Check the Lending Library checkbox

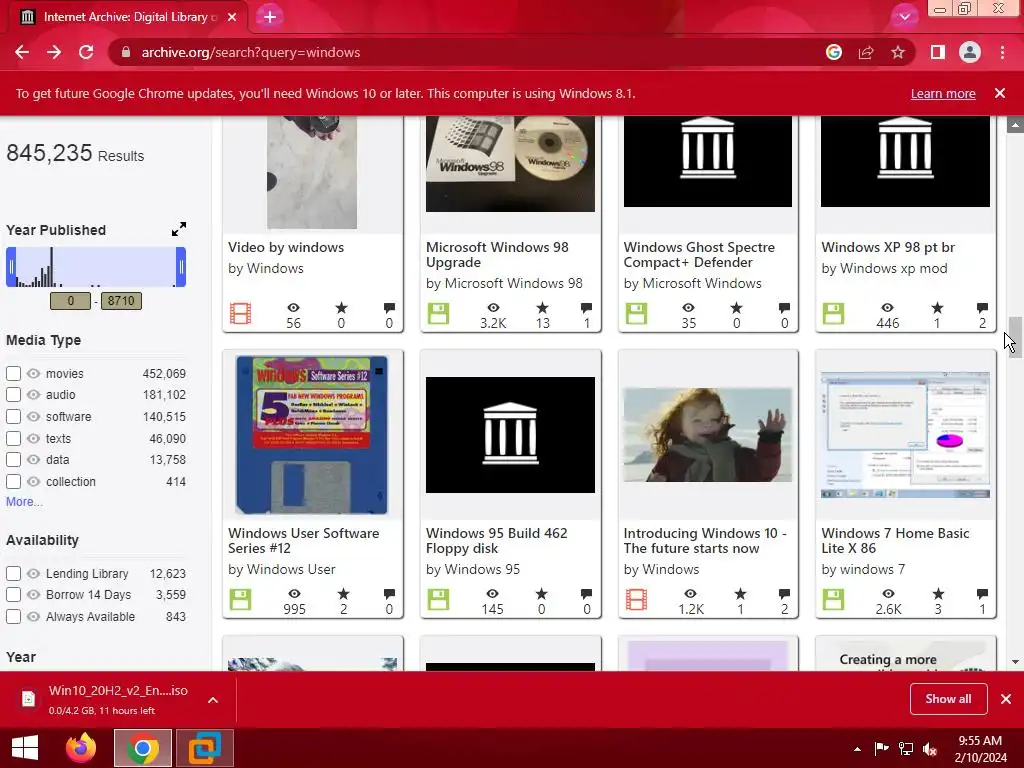coord(14,573)
